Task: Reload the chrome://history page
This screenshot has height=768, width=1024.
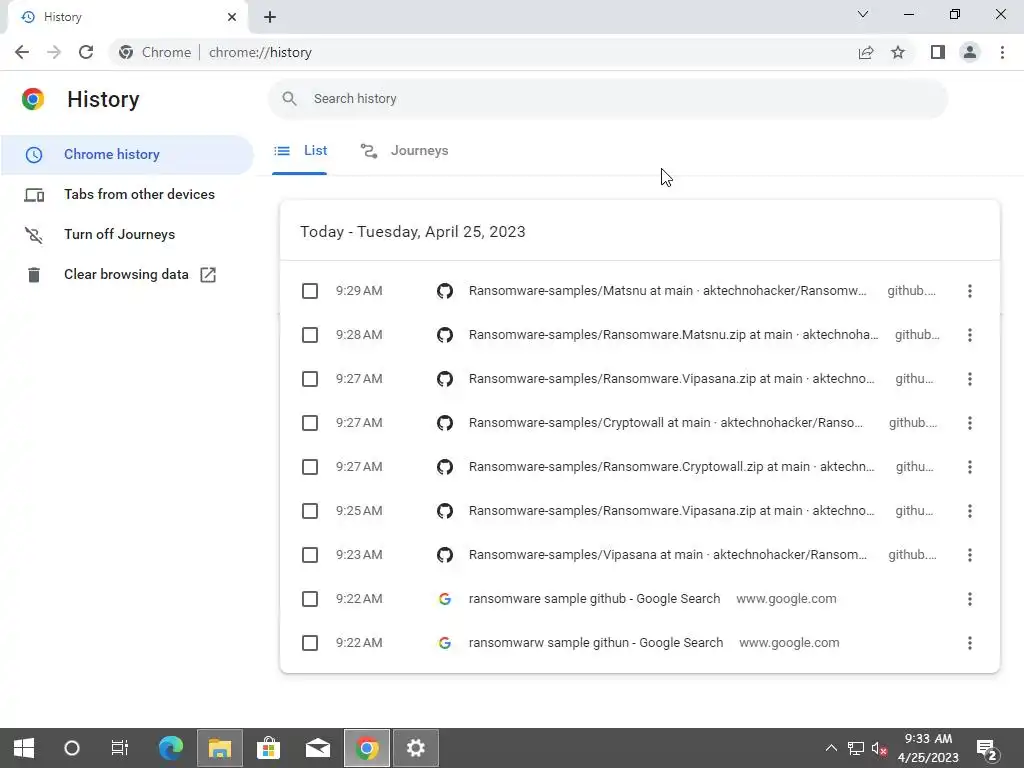Action: click(x=86, y=52)
